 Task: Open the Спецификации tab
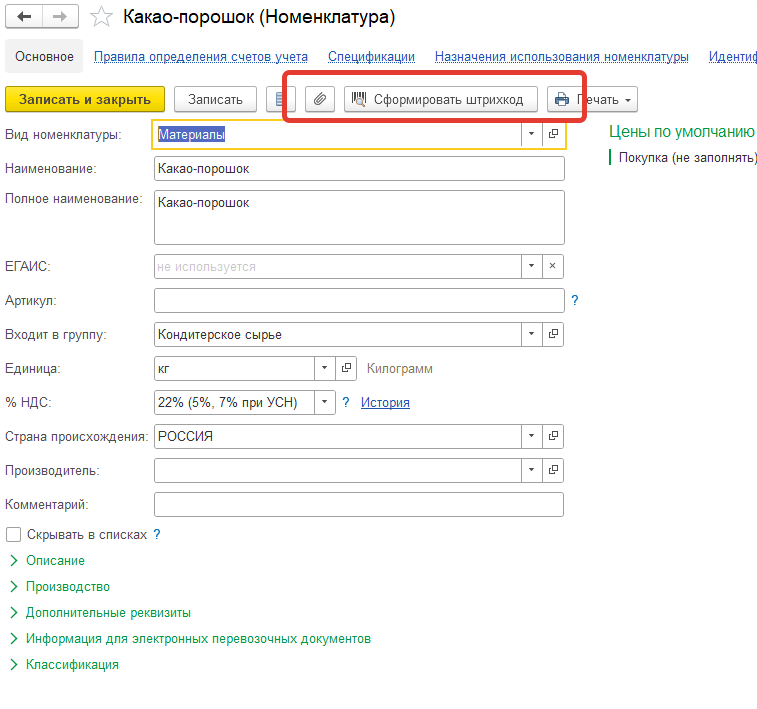[x=371, y=56]
